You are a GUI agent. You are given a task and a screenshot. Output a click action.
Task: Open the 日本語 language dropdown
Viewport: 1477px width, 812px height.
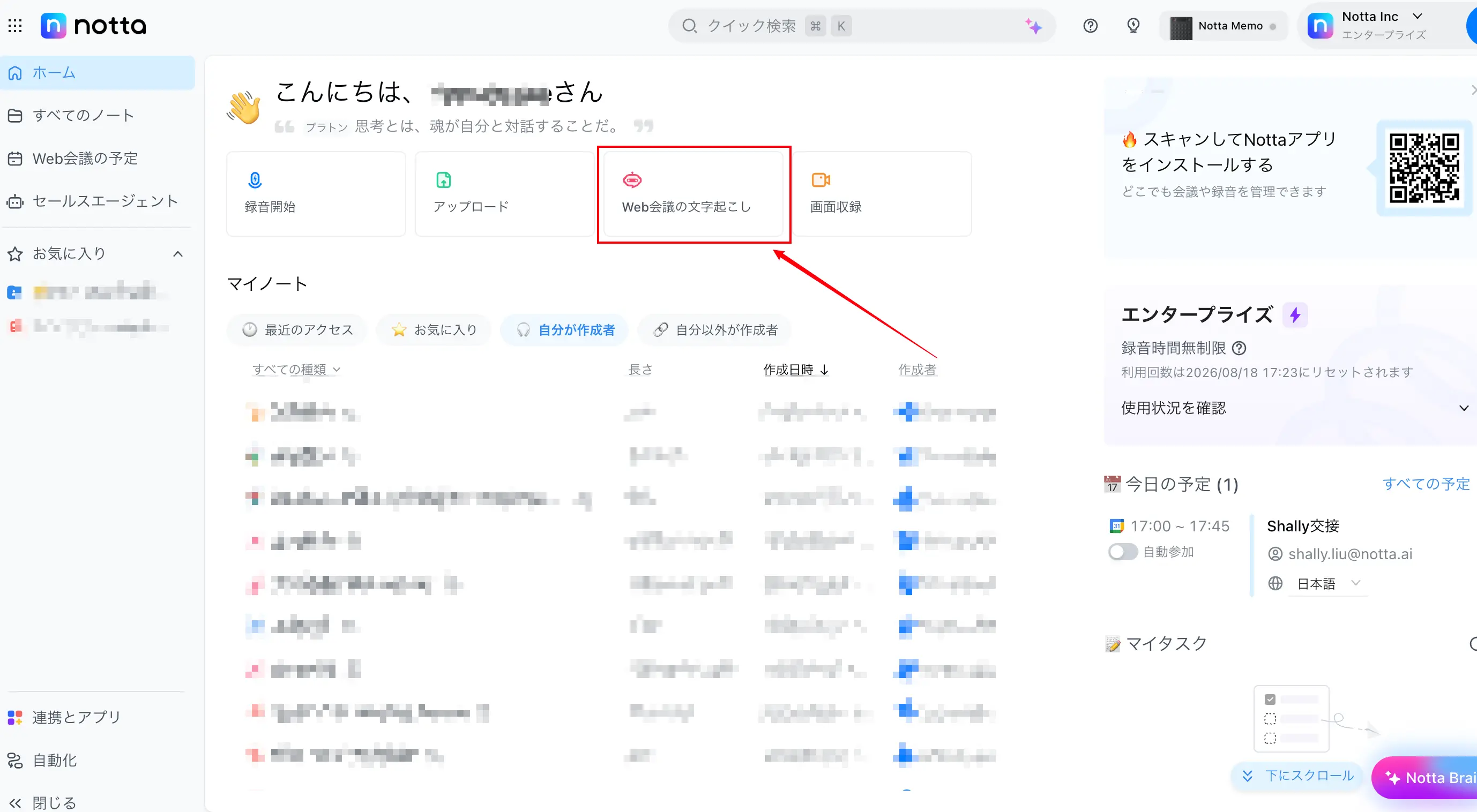click(1328, 583)
